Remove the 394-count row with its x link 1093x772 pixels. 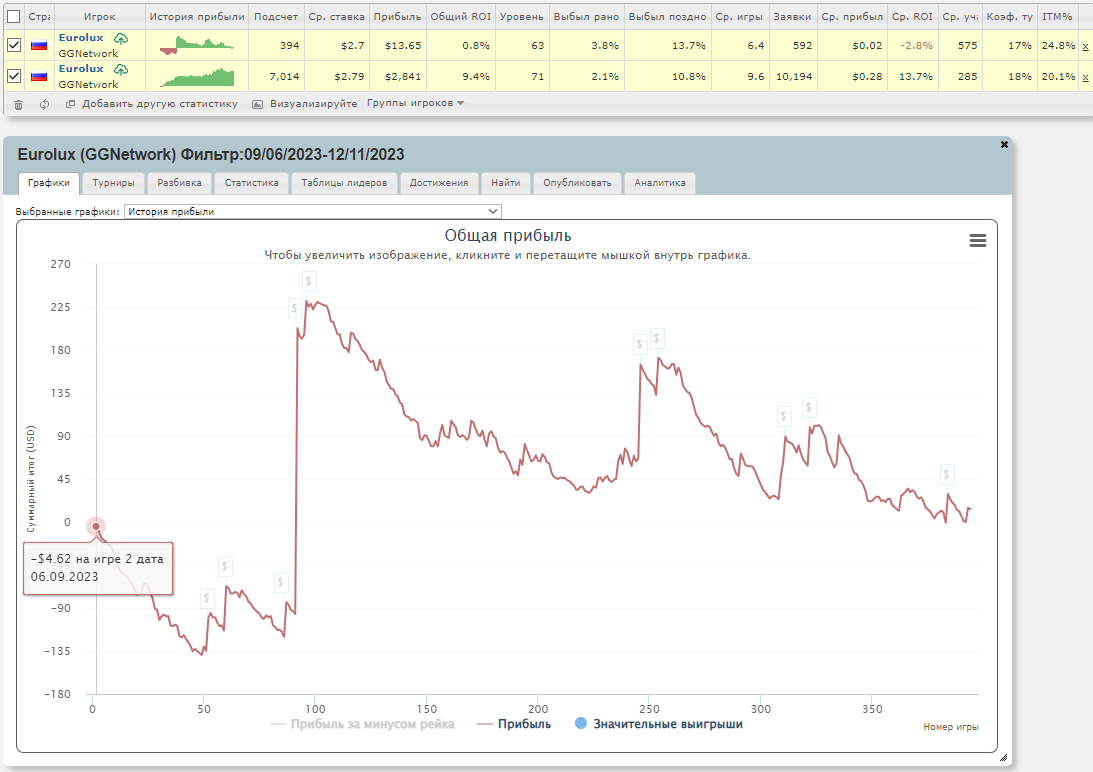click(x=1085, y=46)
